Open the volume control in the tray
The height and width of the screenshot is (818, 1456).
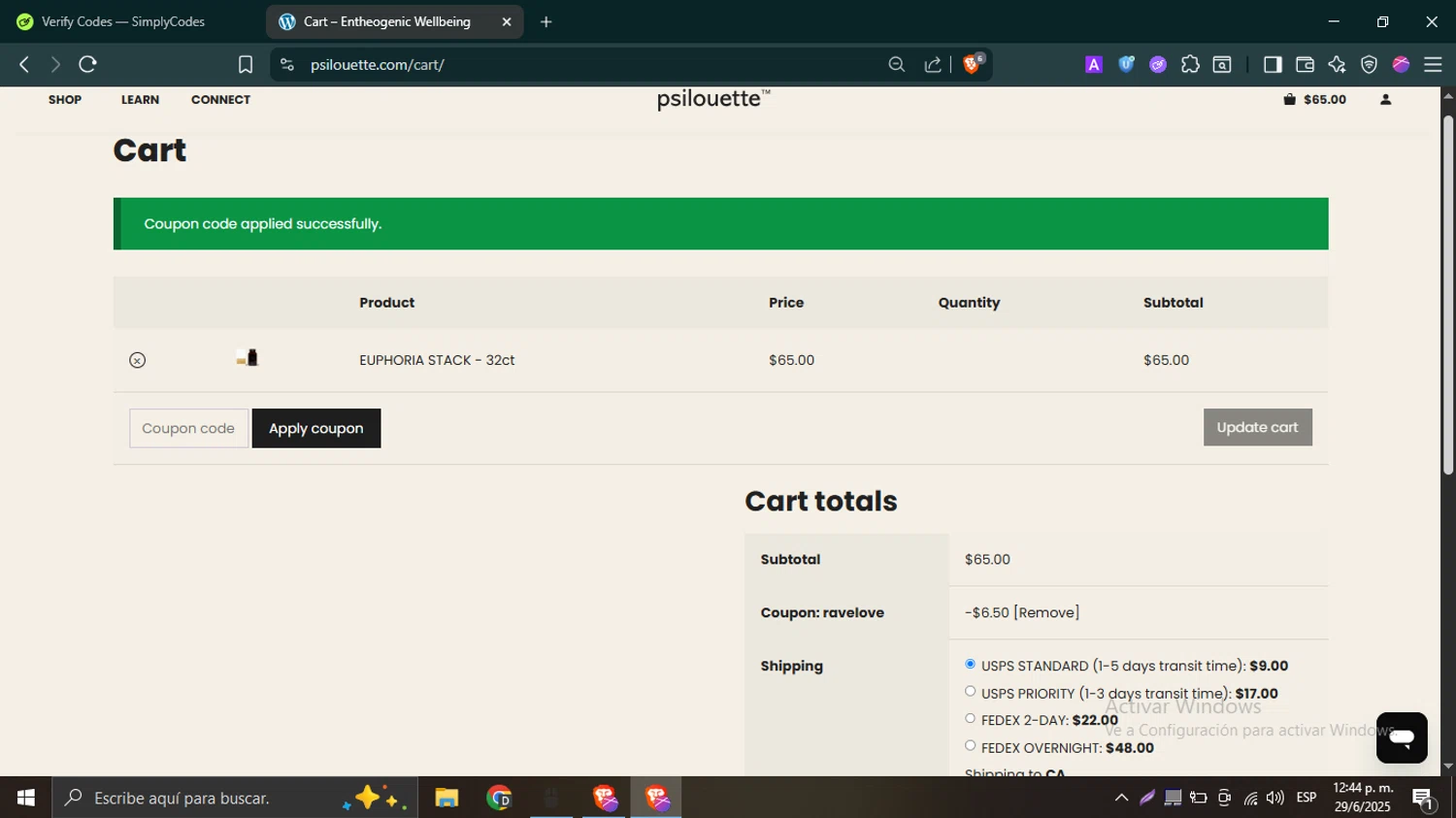coord(1275,798)
